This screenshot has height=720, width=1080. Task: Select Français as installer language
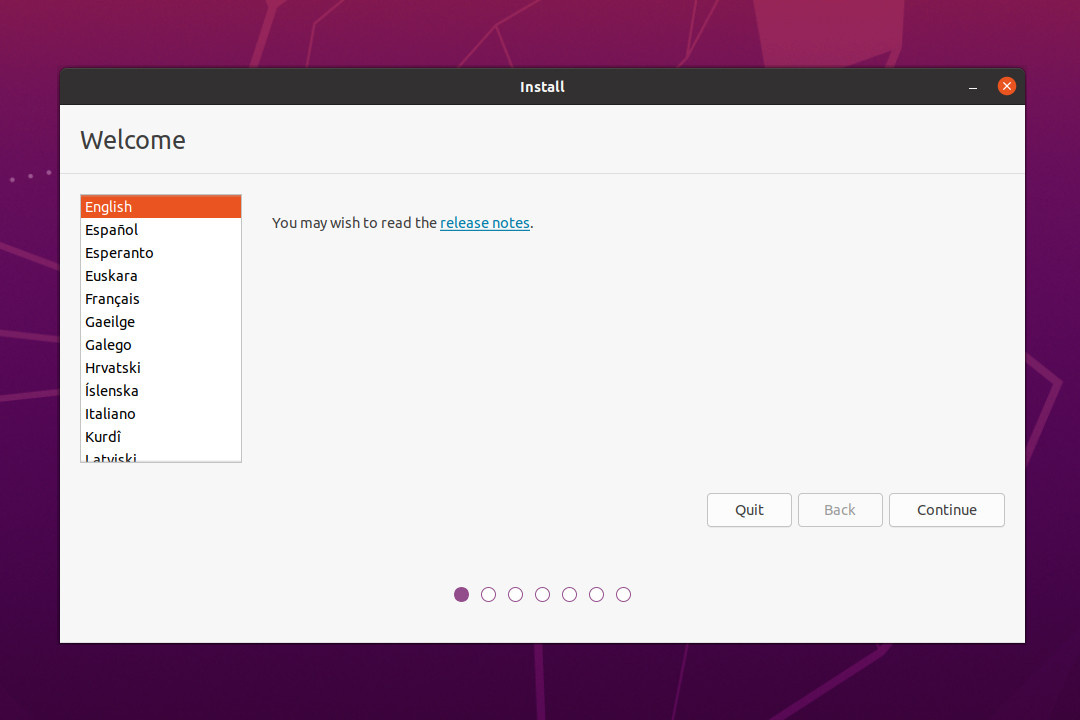[x=160, y=299]
